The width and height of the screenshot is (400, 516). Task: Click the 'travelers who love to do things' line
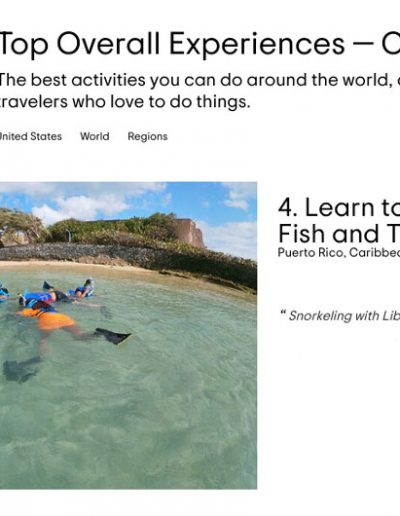[125, 102]
